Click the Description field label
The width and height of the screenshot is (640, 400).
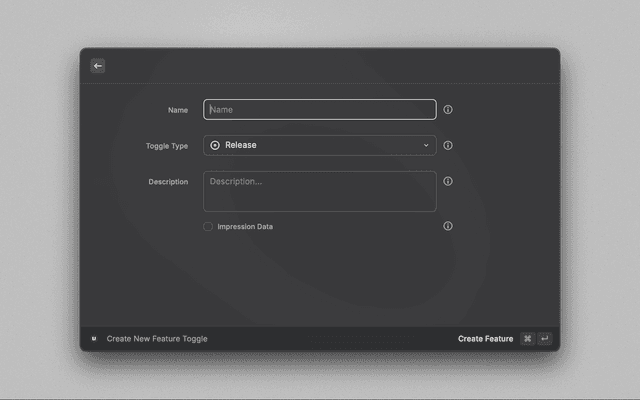point(168,182)
